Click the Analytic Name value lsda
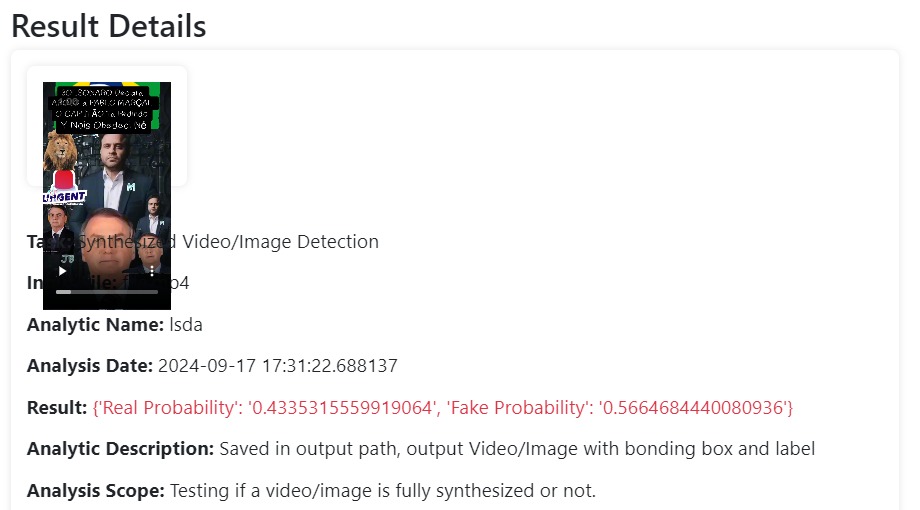 pos(185,325)
